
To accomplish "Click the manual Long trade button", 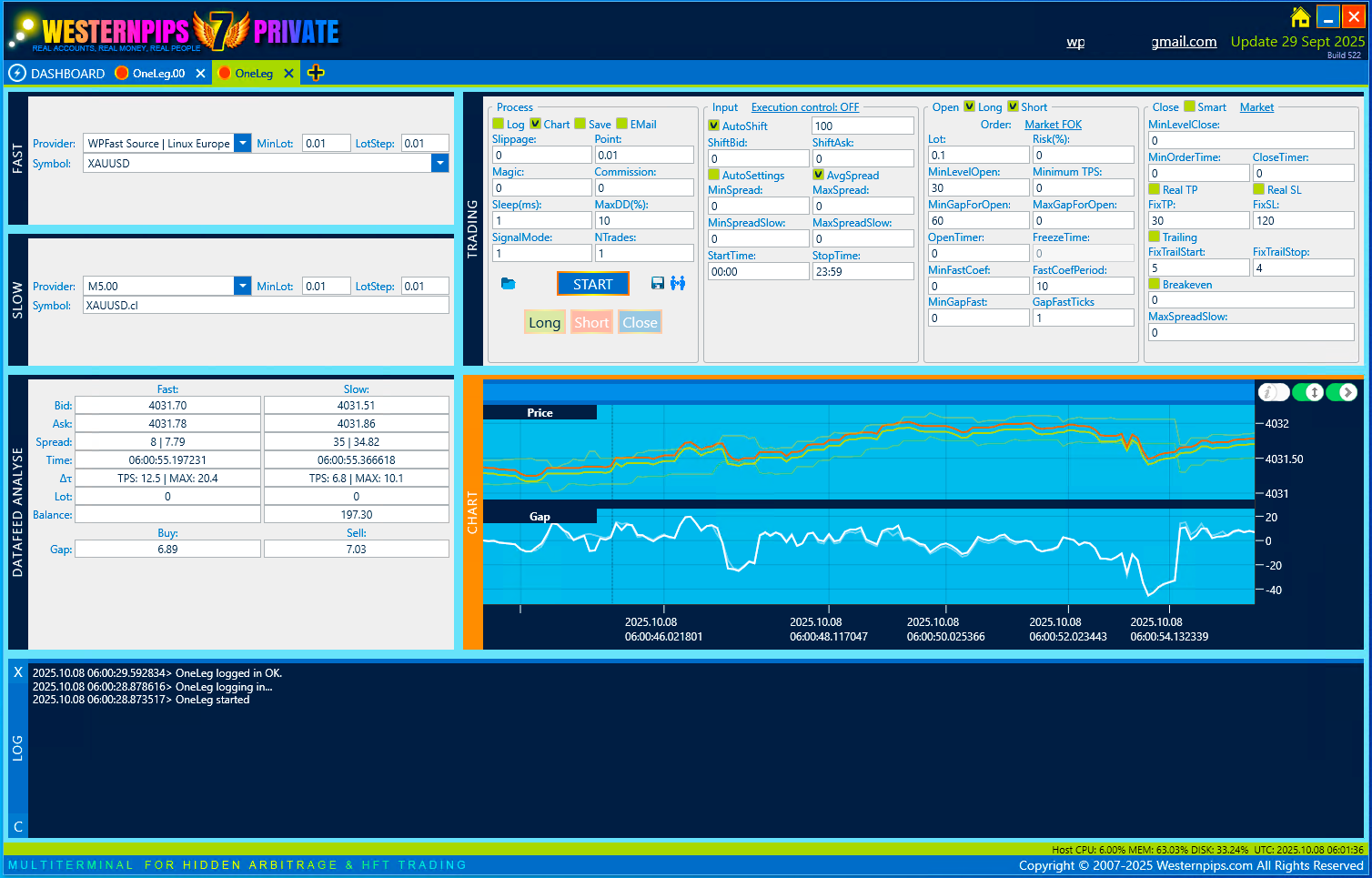I will [x=545, y=322].
